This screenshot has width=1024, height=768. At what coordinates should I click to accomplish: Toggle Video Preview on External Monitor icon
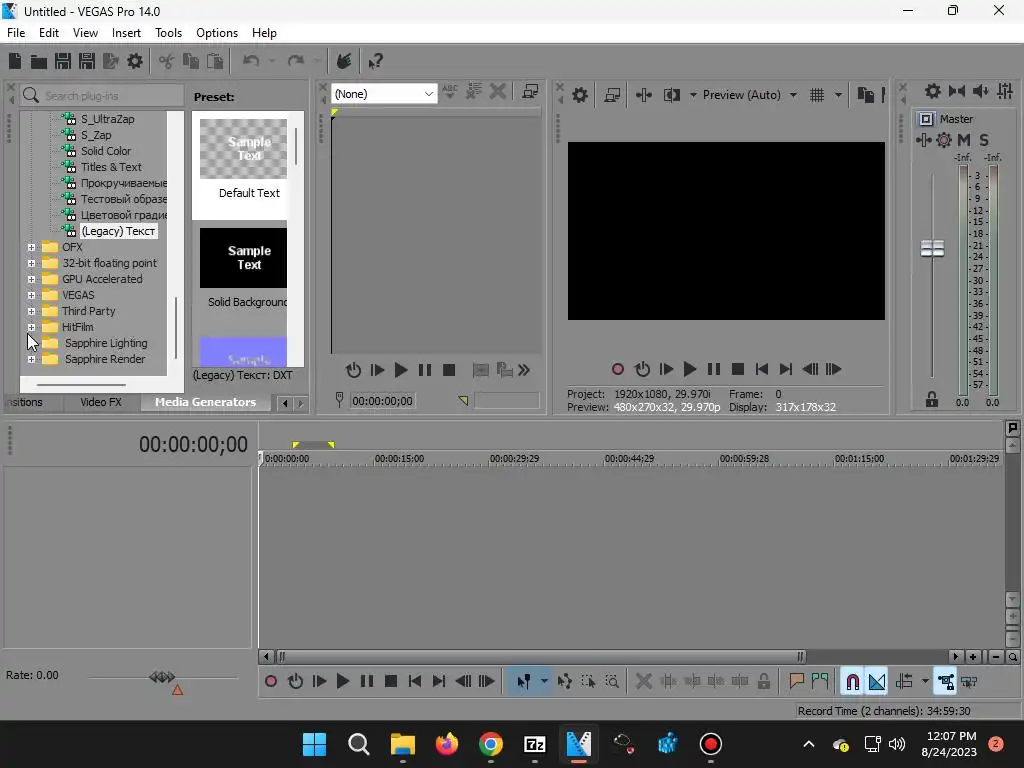(612, 95)
